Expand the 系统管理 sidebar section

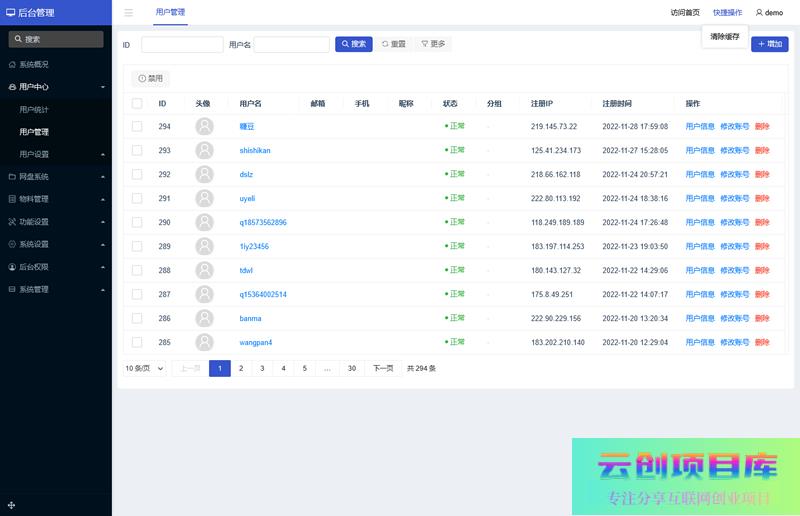pos(56,289)
